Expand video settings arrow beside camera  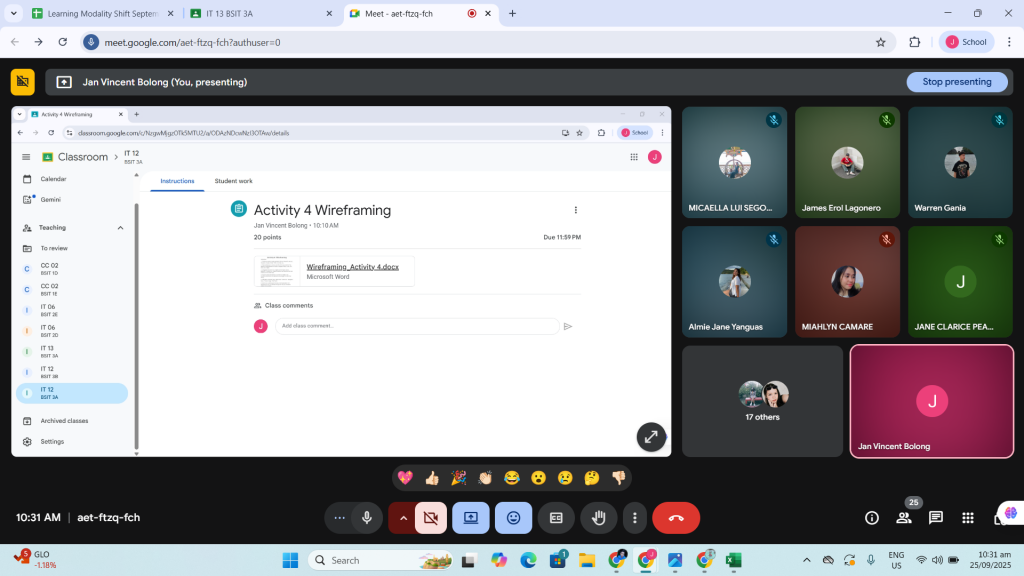[x=403, y=518]
